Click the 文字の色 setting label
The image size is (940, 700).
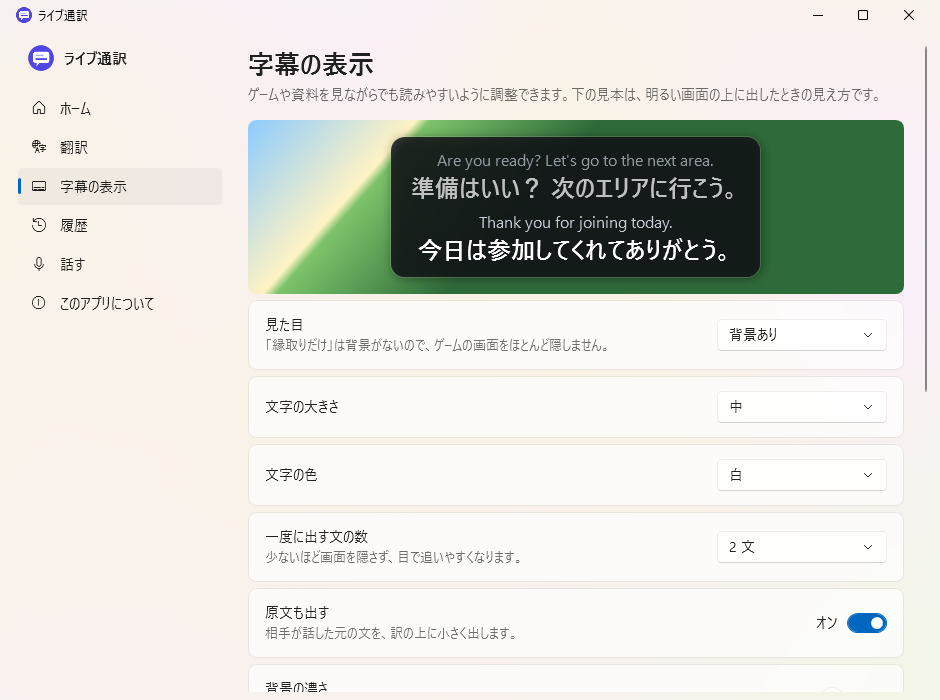tap(291, 475)
